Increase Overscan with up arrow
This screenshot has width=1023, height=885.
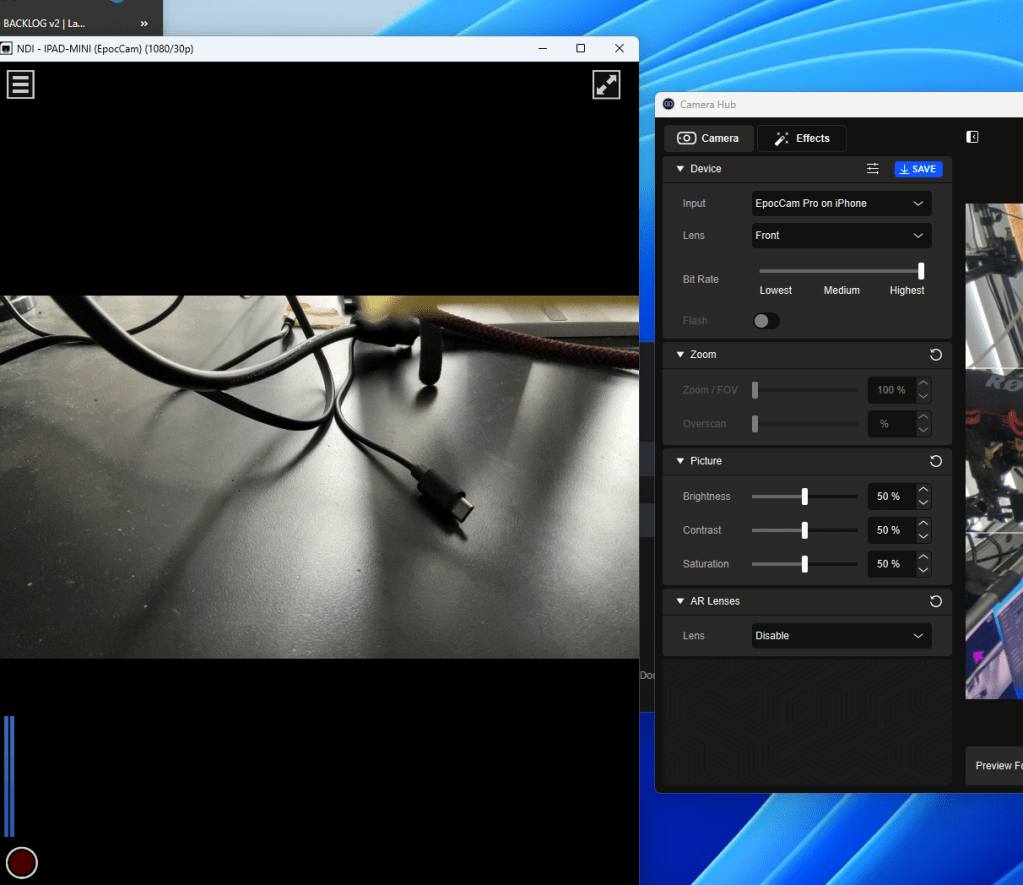(x=923, y=418)
